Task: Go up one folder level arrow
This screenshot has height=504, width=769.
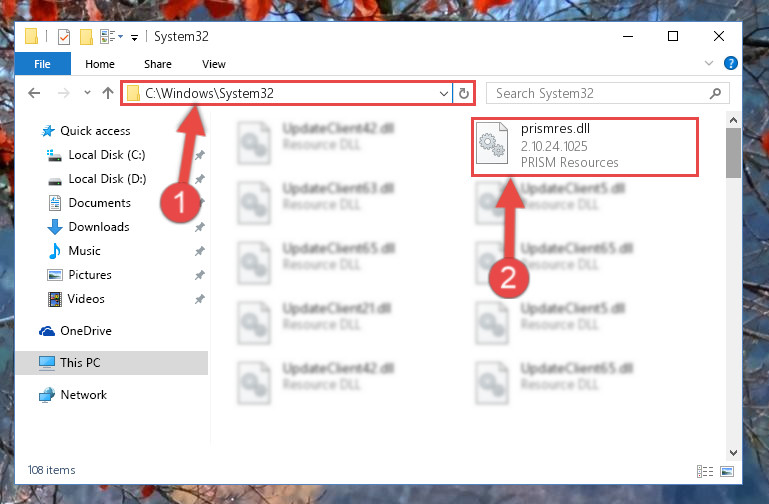Action: click(x=108, y=93)
